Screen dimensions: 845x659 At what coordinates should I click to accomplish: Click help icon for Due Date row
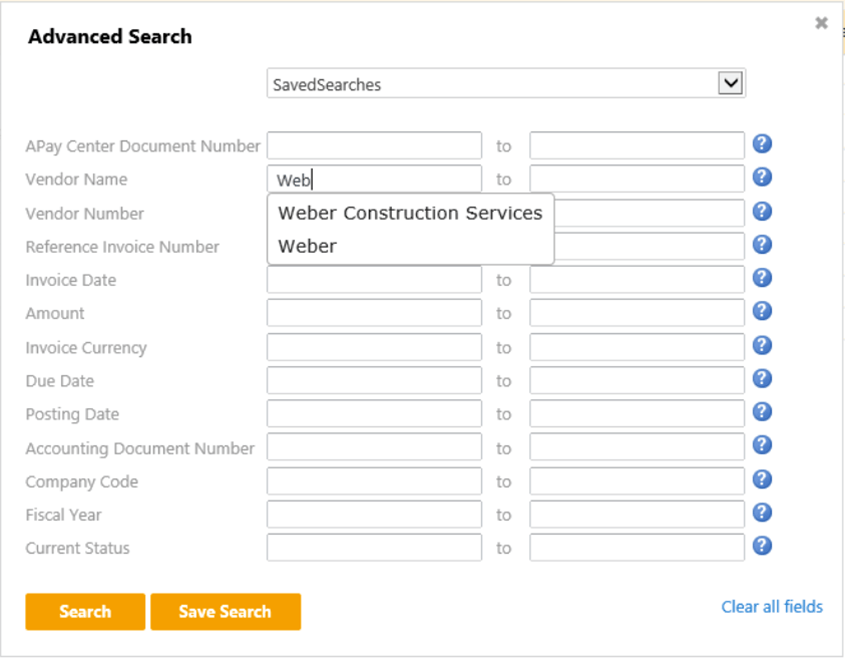coord(762,378)
